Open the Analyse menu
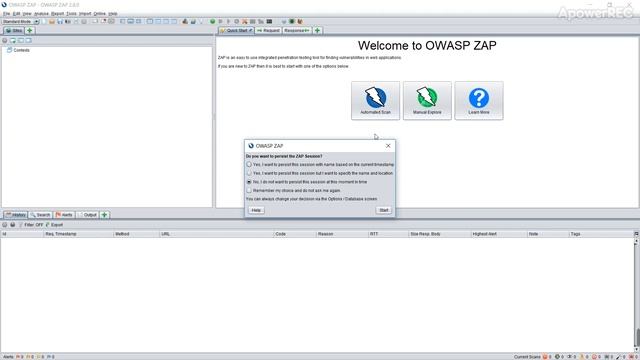This screenshot has width=640, height=360. click(41, 13)
